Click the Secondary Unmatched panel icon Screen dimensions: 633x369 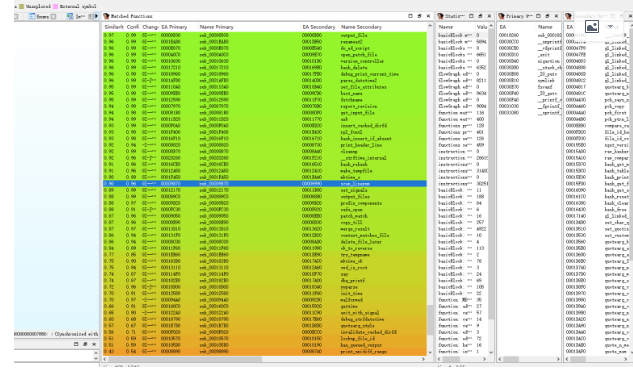568,16
